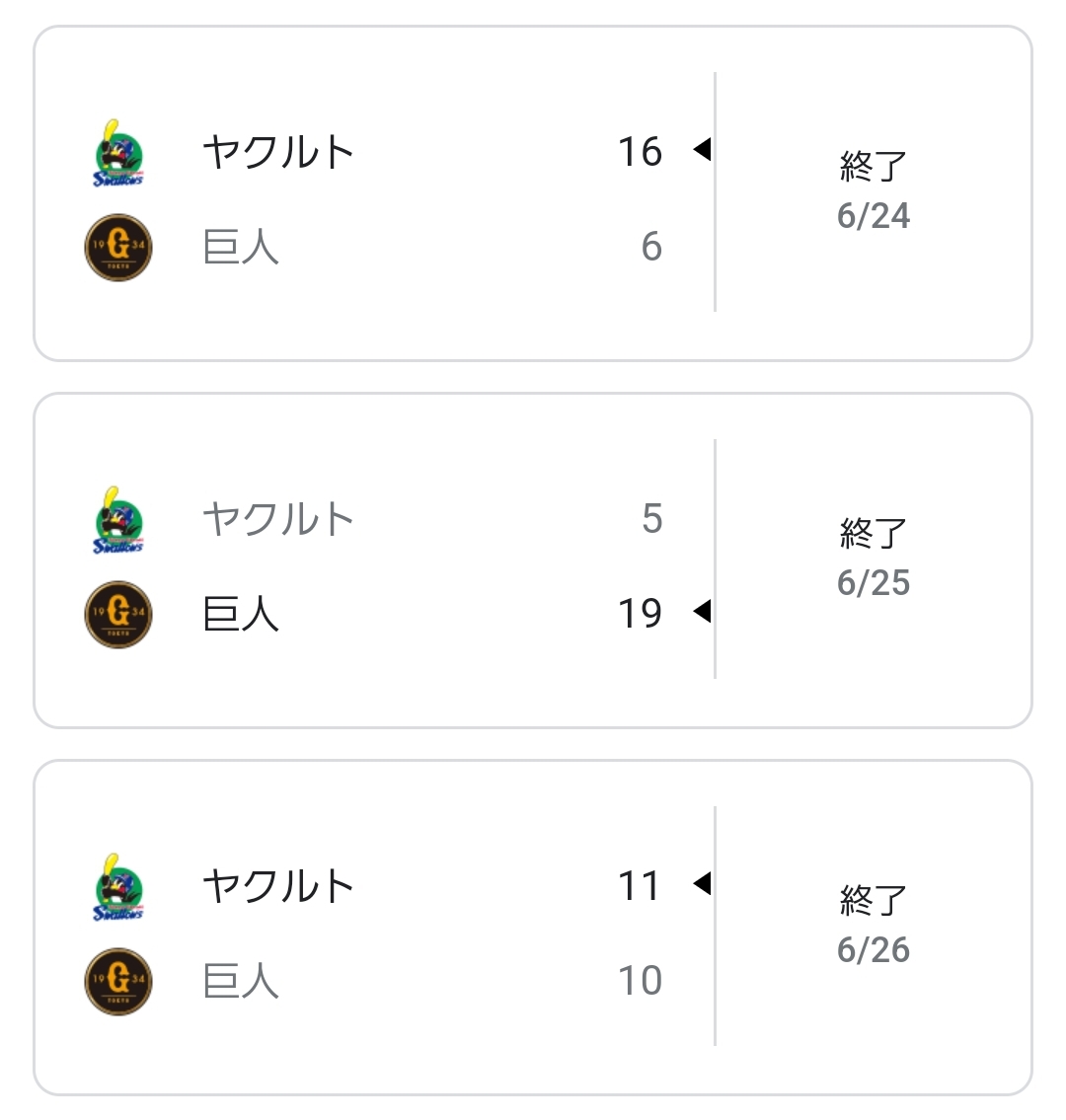1066x1120 pixels.
Task: Click 終了 status above the 6/26 date
Action: point(874,901)
